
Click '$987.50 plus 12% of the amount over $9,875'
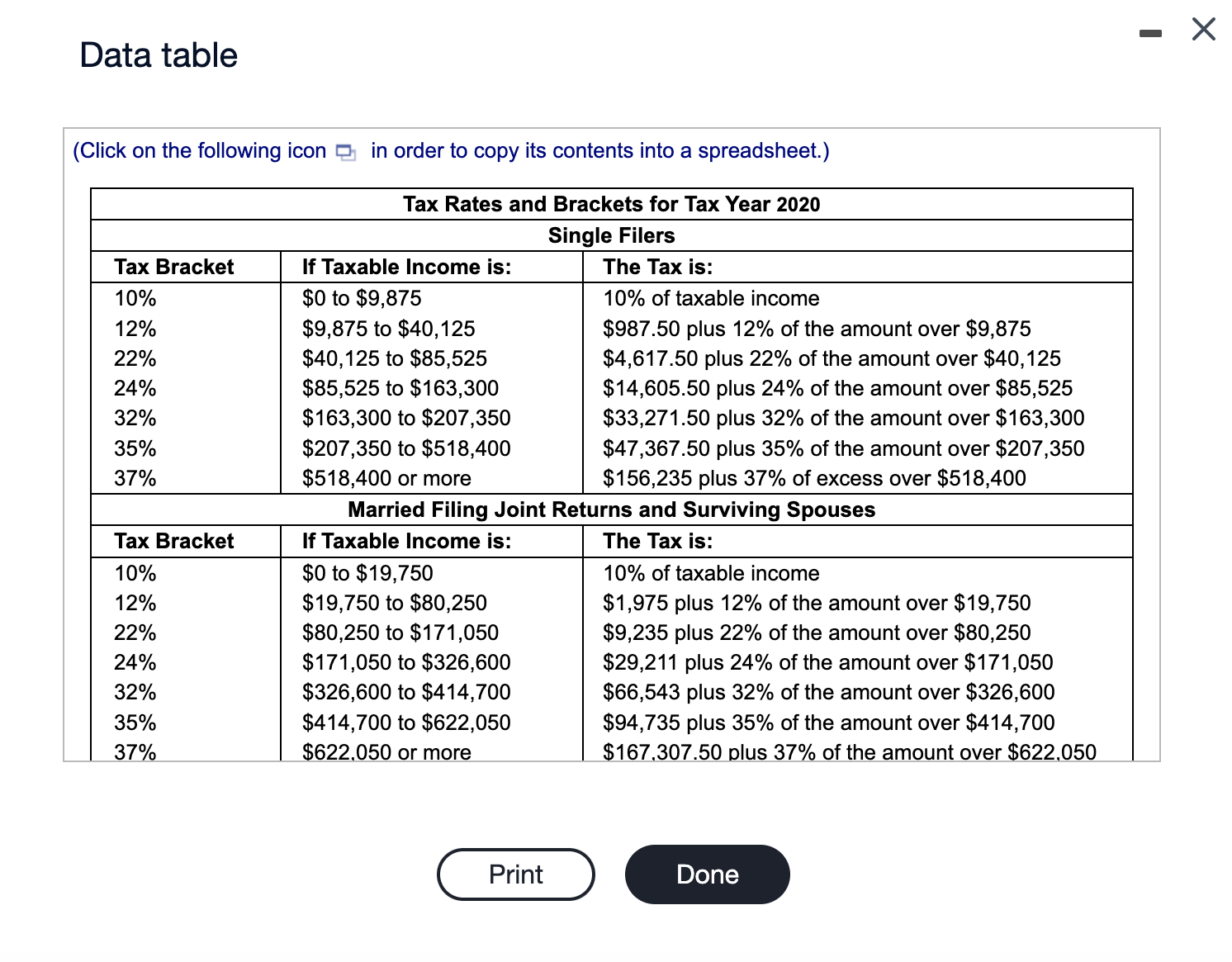coord(817,329)
